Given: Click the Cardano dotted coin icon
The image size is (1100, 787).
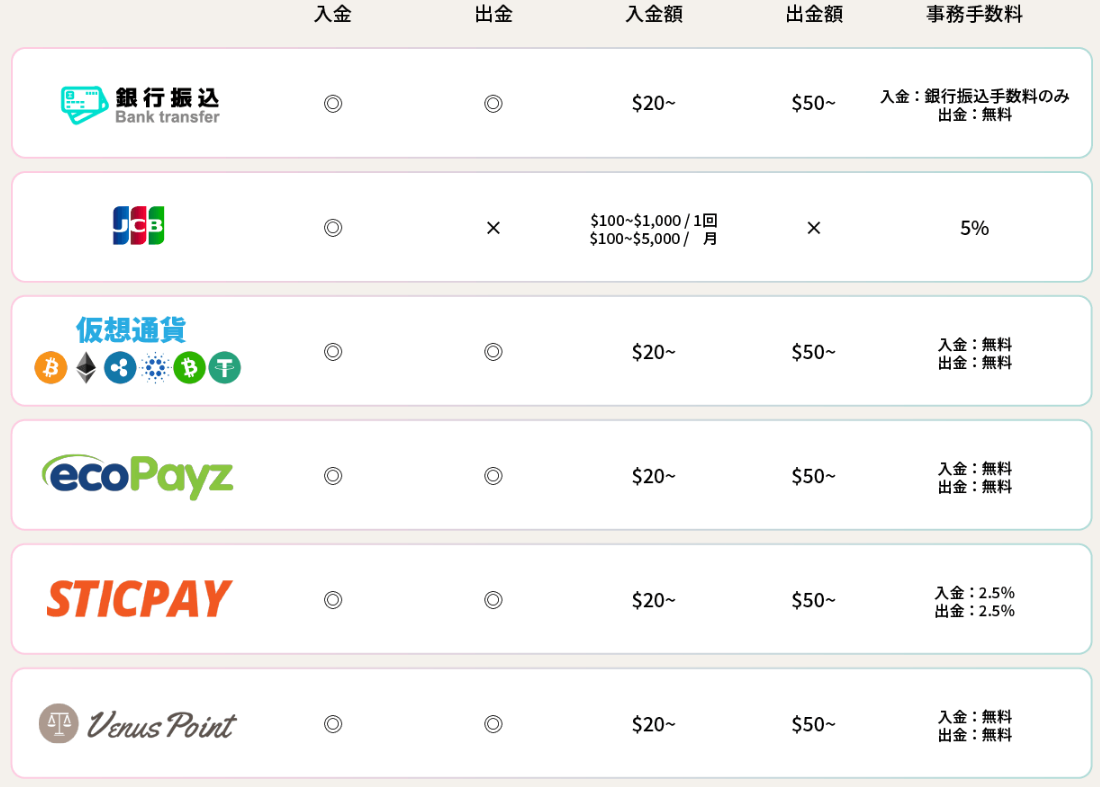Looking at the screenshot, I should [x=155, y=368].
